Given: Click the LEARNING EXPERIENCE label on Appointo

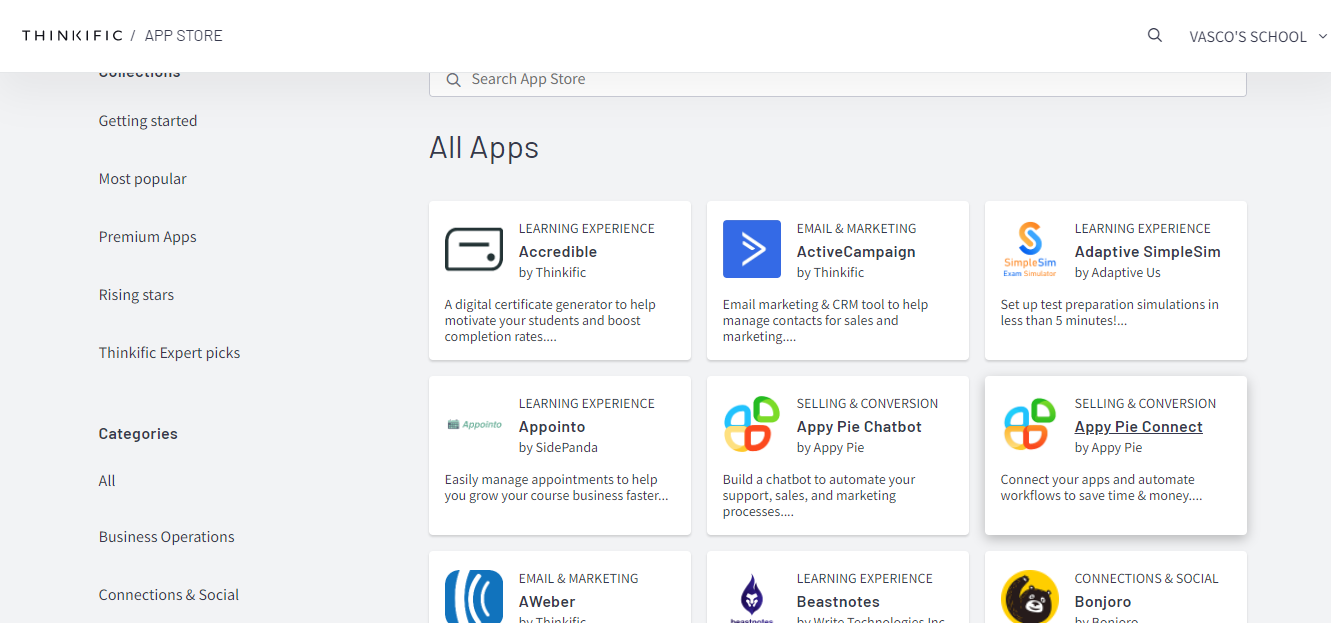Looking at the screenshot, I should coord(587,404).
